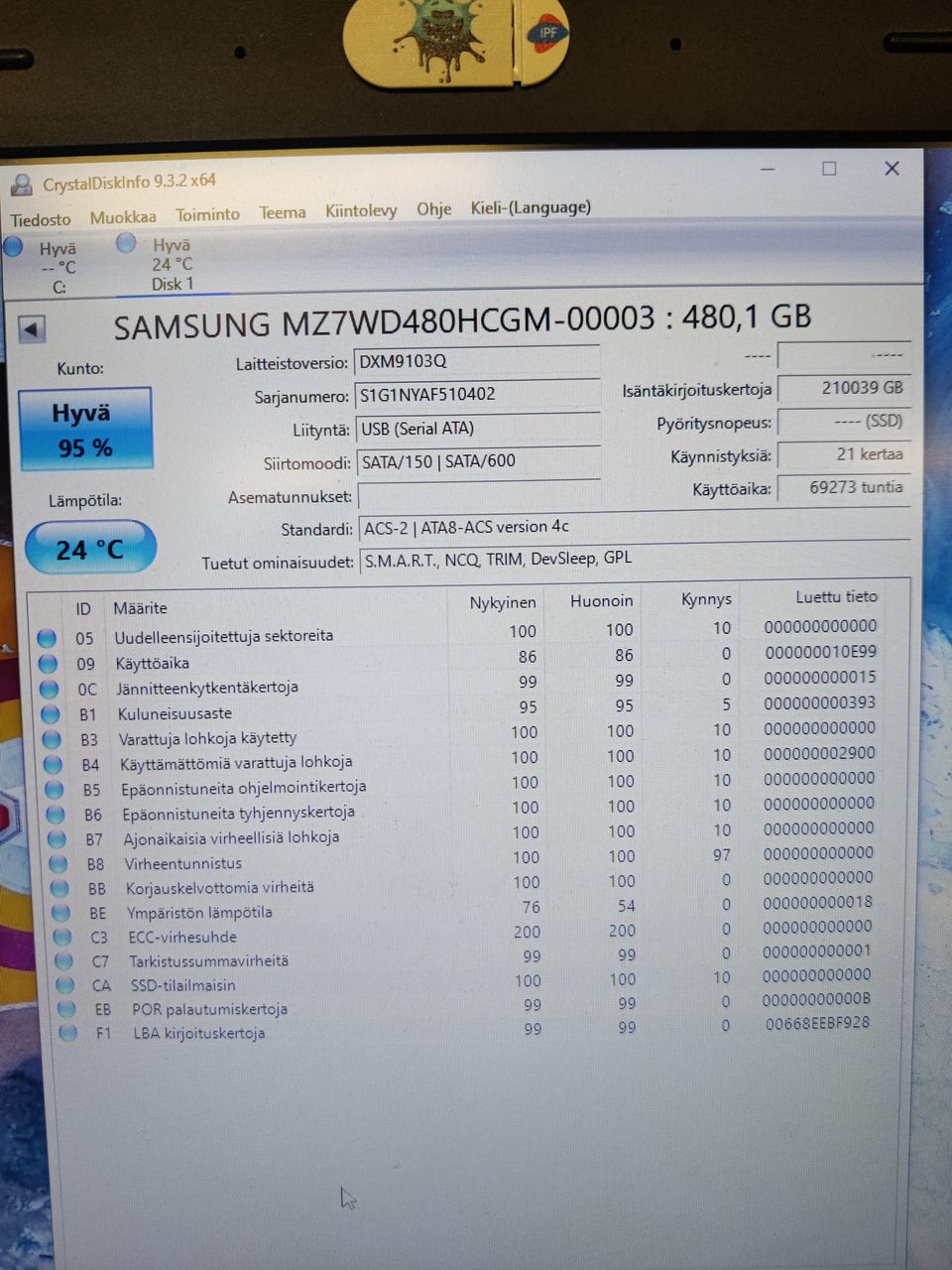The image size is (952, 1270).
Task: Click the ID column header
Action: (x=83, y=609)
